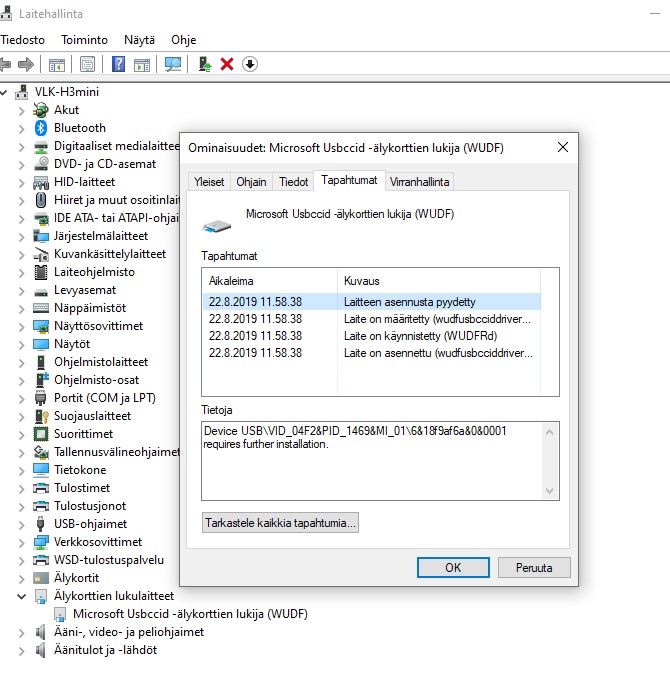
Task: Select Microsoft Usbccid -älykorttien lukija tree item
Action: click(190, 614)
